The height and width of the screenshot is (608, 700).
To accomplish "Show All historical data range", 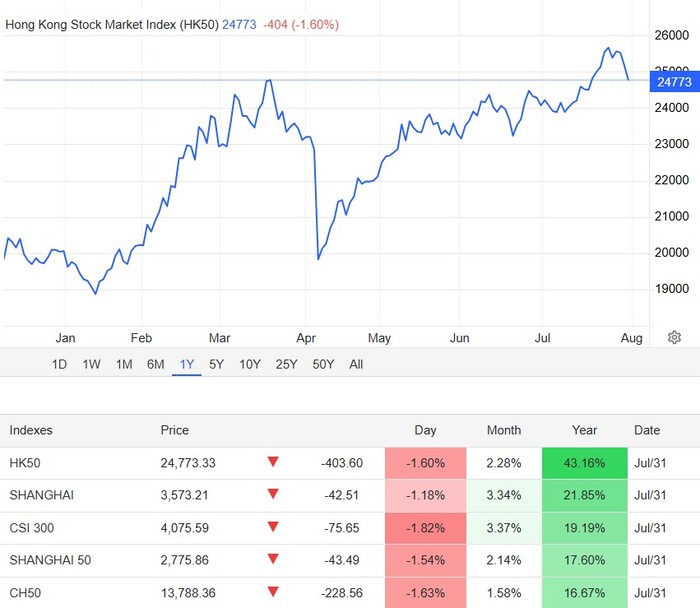I will [356, 365].
